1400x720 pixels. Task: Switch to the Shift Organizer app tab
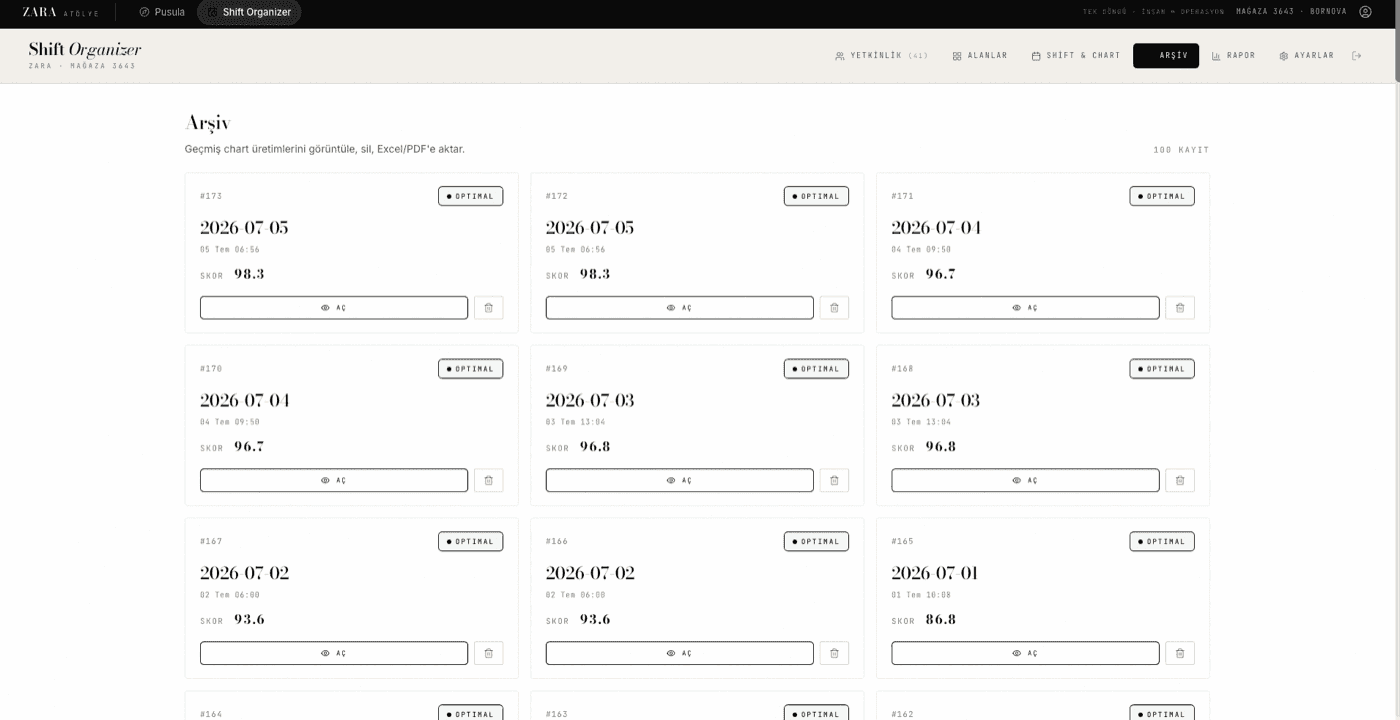(249, 12)
